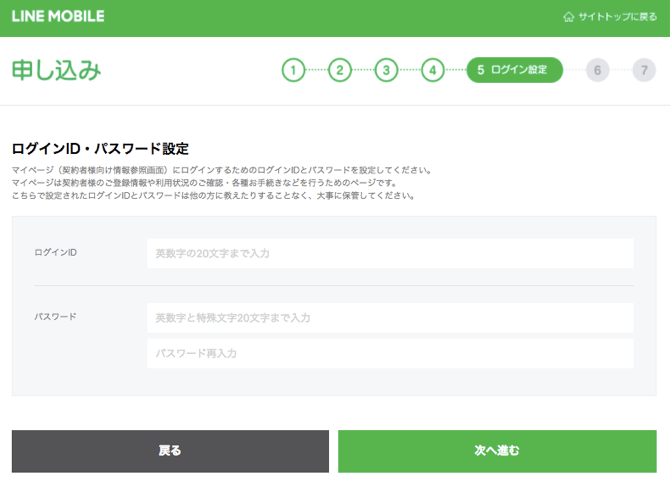Select the greyed step 6 circle

pos(597,70)
